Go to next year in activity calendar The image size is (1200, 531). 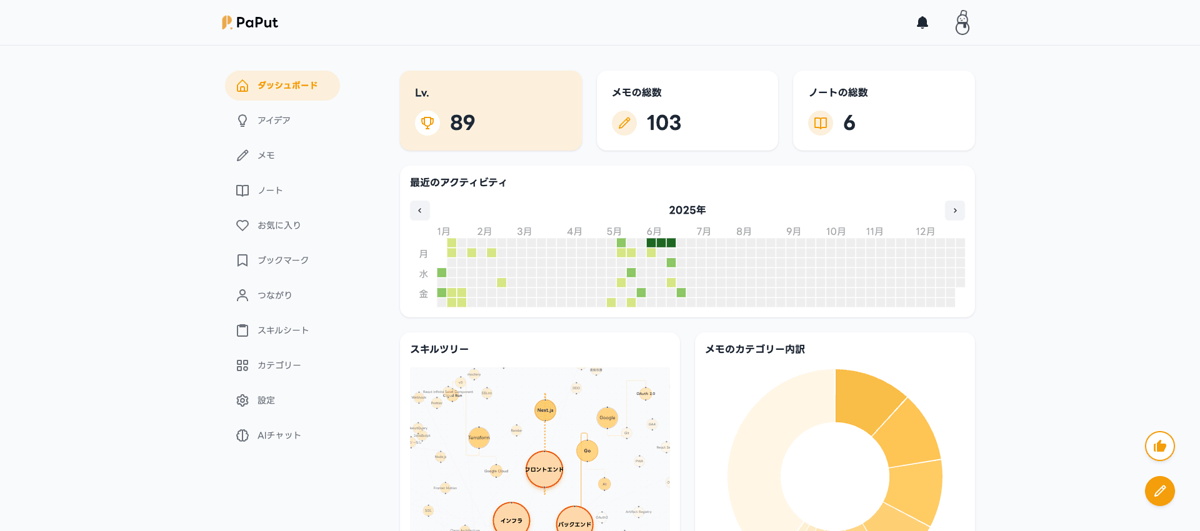click(x=954, y=210)
